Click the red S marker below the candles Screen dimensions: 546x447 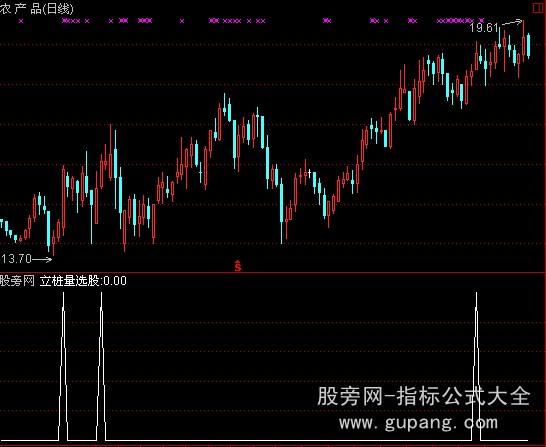click(x=238, y=266)
